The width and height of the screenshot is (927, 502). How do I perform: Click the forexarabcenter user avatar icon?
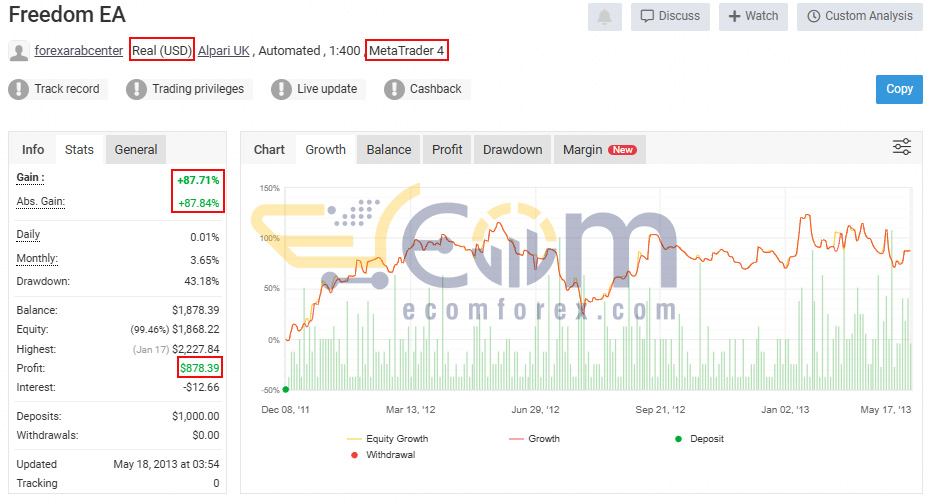pyautogui.click(x=19, y=51)
